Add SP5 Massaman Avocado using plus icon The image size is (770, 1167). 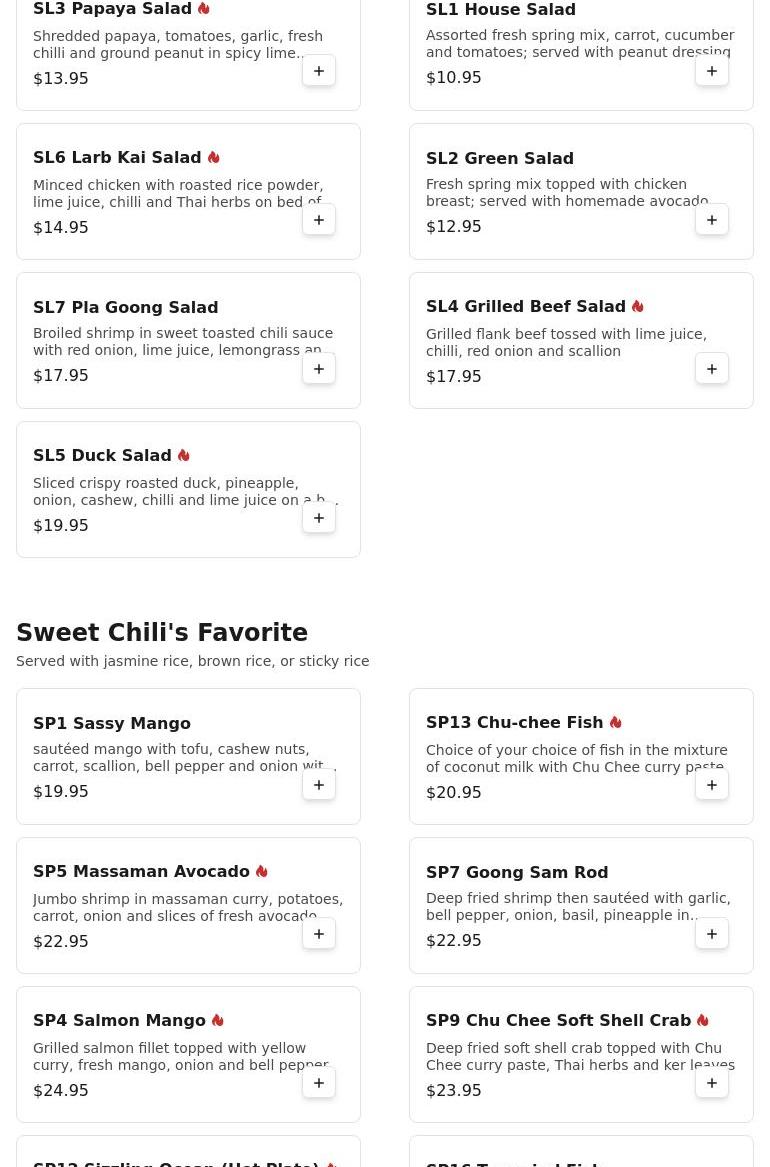click(x=318, y=933)
